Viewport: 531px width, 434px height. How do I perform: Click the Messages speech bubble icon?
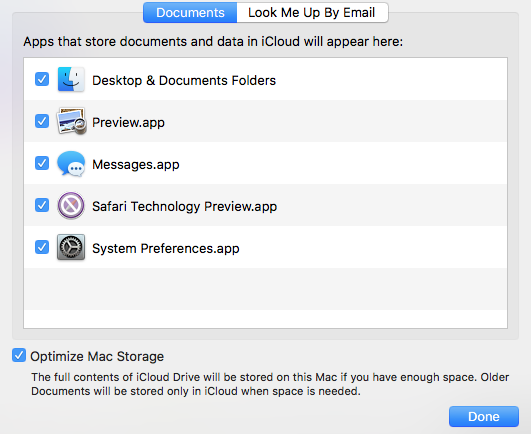(x=71, y=164)
